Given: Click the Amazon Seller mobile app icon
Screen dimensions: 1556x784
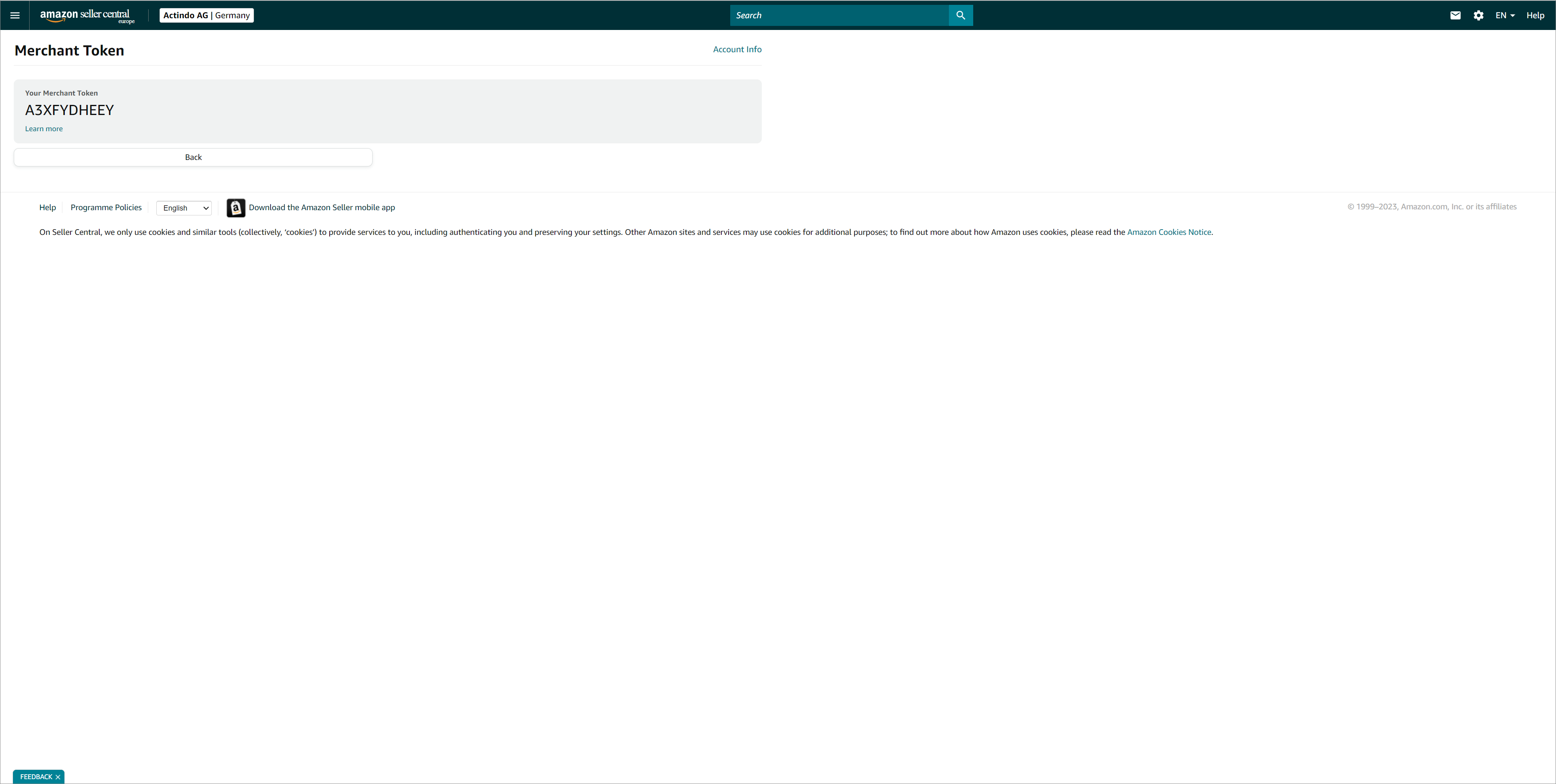Looking at the screenshot, I should (x=236, y=208).
